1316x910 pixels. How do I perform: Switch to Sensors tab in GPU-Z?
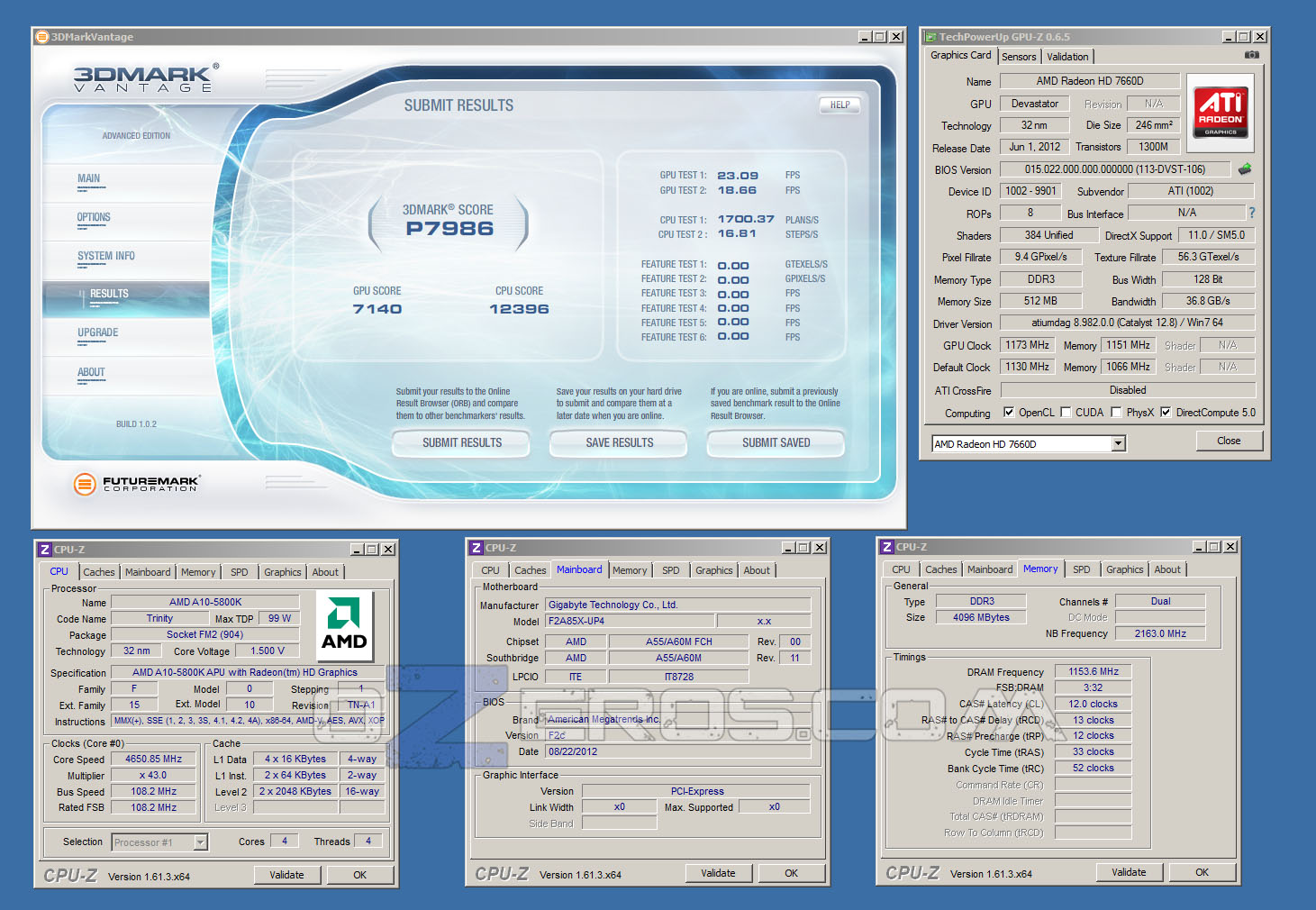1019,57
